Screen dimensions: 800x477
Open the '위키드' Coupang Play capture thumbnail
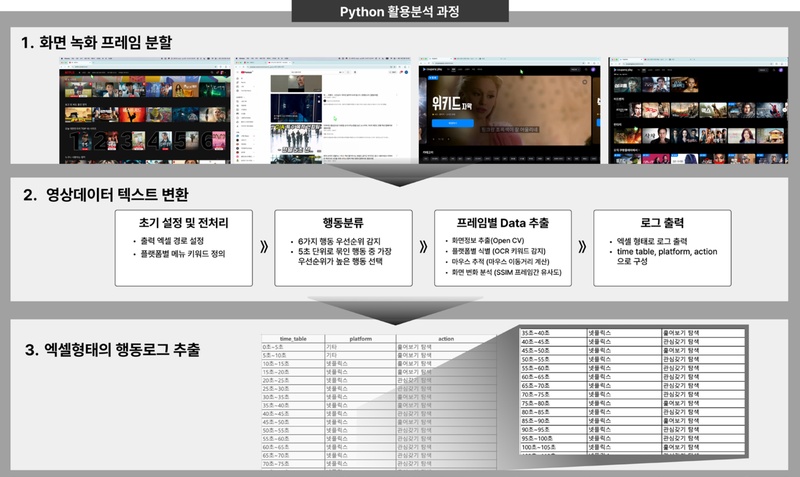(509, 111)
